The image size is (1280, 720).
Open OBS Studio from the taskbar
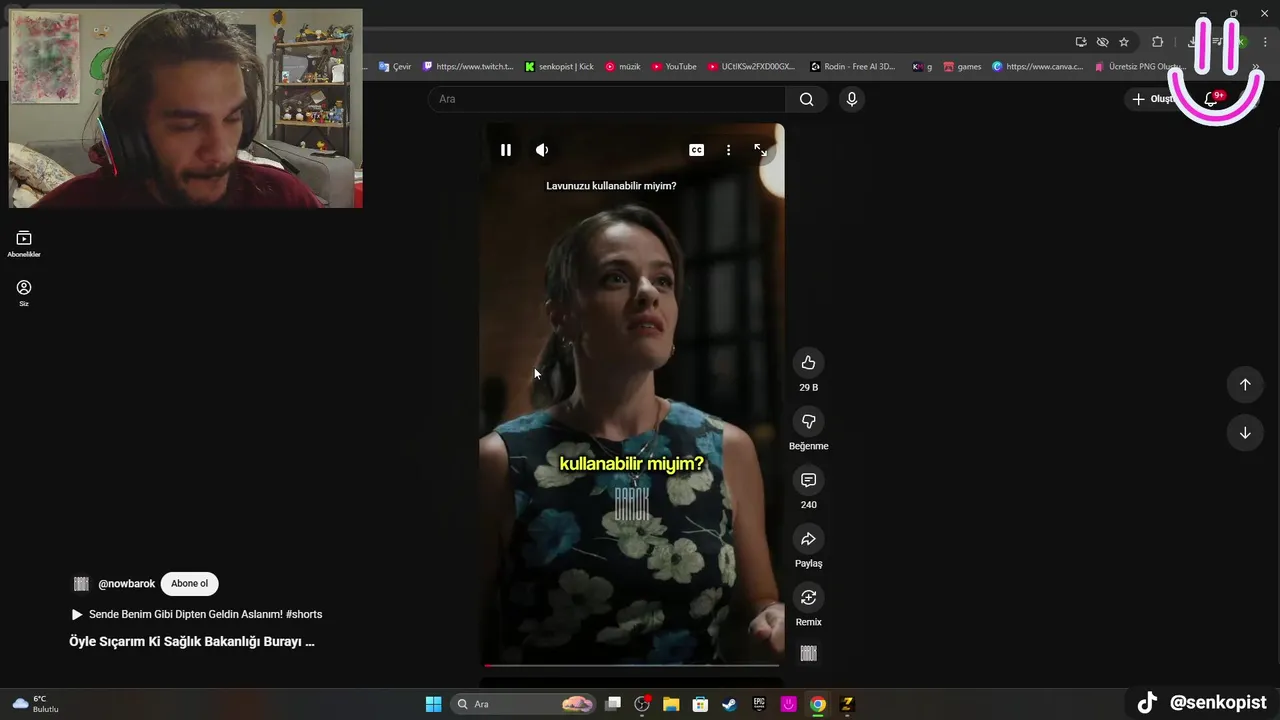pos(642,704)
